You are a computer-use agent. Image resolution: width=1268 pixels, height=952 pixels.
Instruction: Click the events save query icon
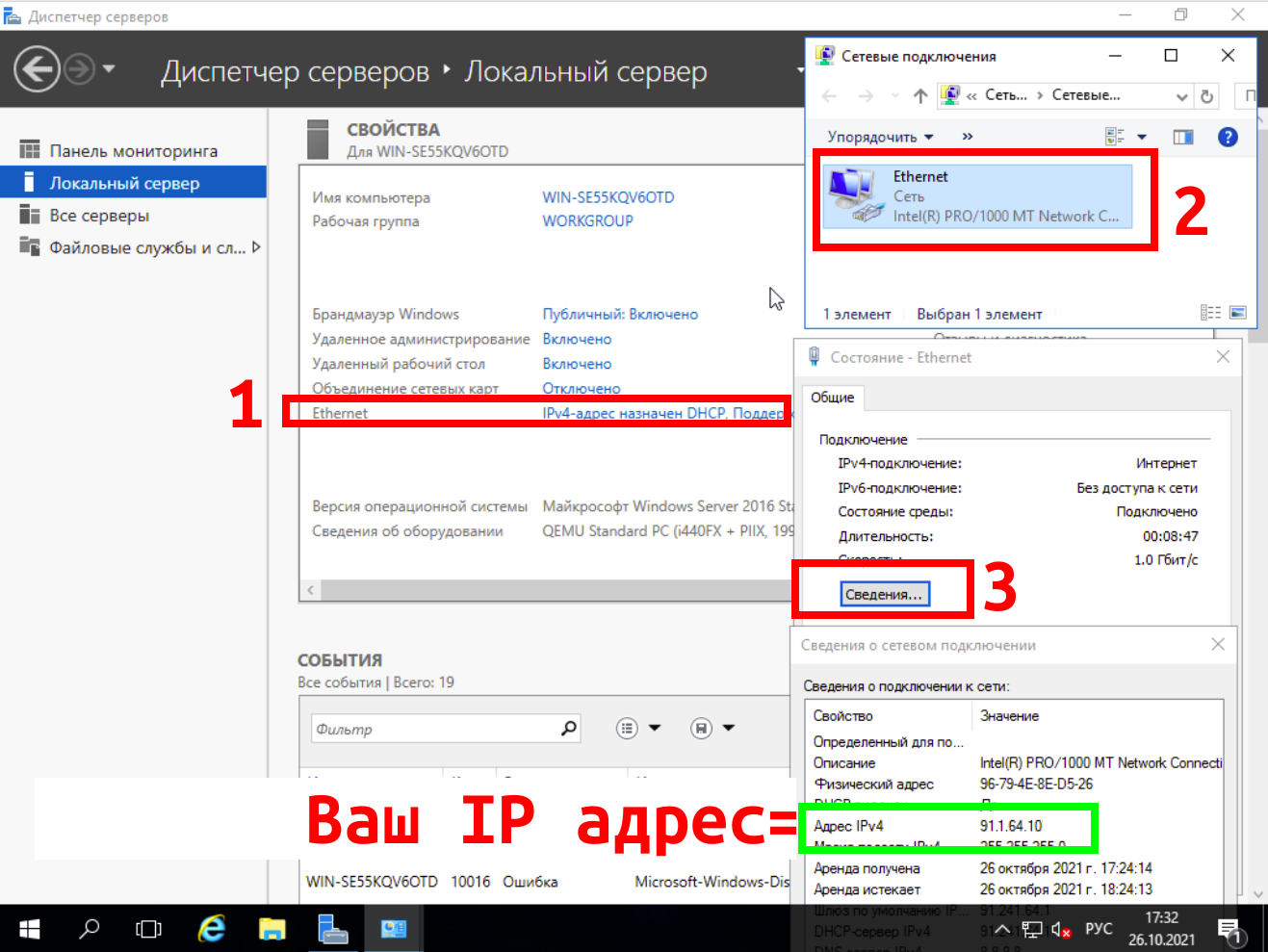pyautogui.click(x=701, y=729)
